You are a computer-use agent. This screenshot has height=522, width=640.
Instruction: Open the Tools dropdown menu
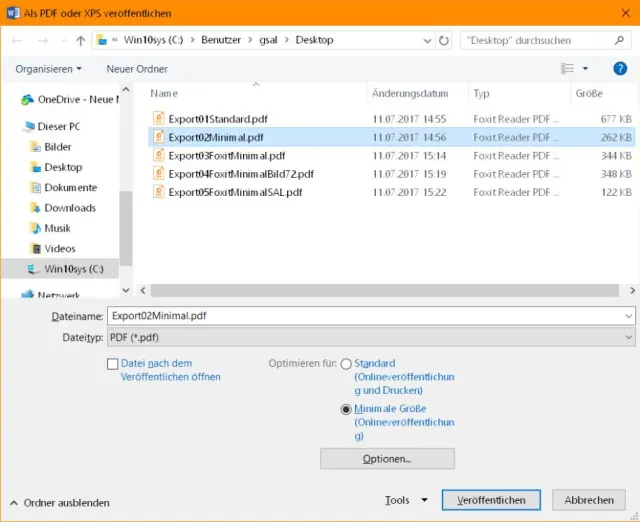click(x=406, y=500)
